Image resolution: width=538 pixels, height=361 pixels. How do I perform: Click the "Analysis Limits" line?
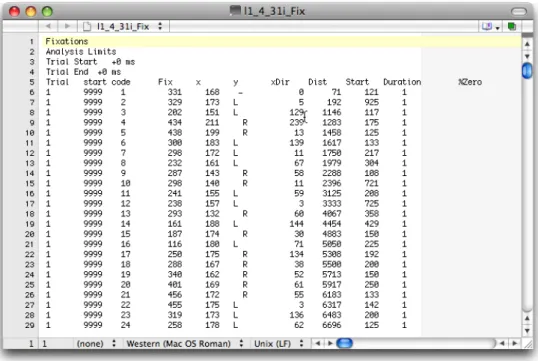pos(81,52)
